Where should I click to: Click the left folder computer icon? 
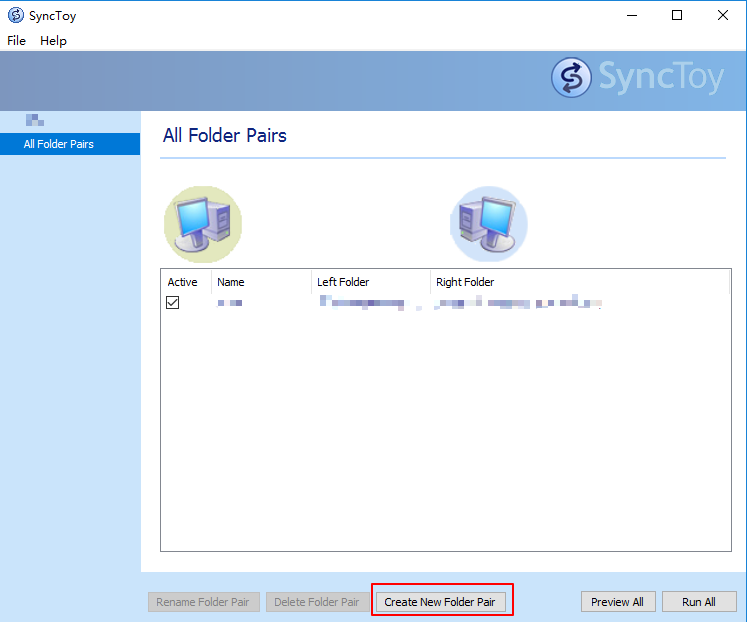(x=203, y=224)
